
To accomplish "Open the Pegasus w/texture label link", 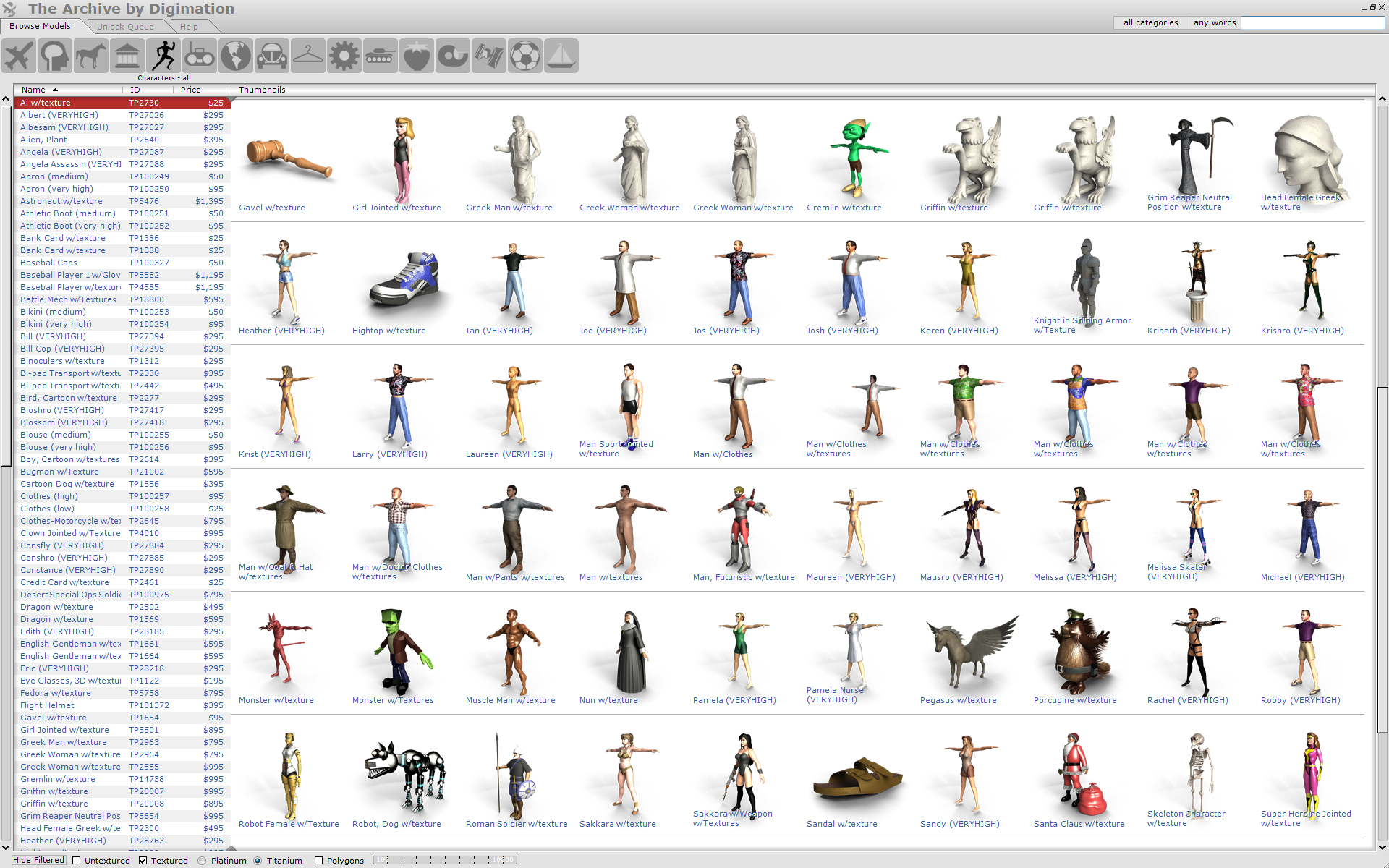I will pyautogui.click(x=958, y=700).
